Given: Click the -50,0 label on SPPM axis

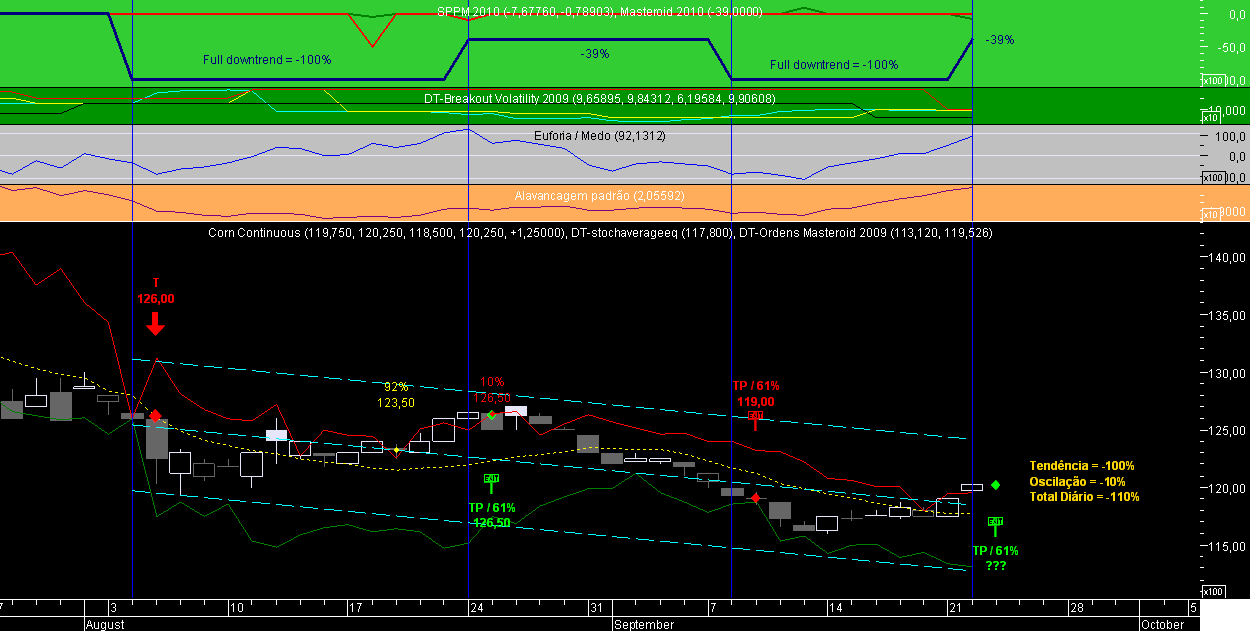Looking at the screenshot, I should [1229, 48].
